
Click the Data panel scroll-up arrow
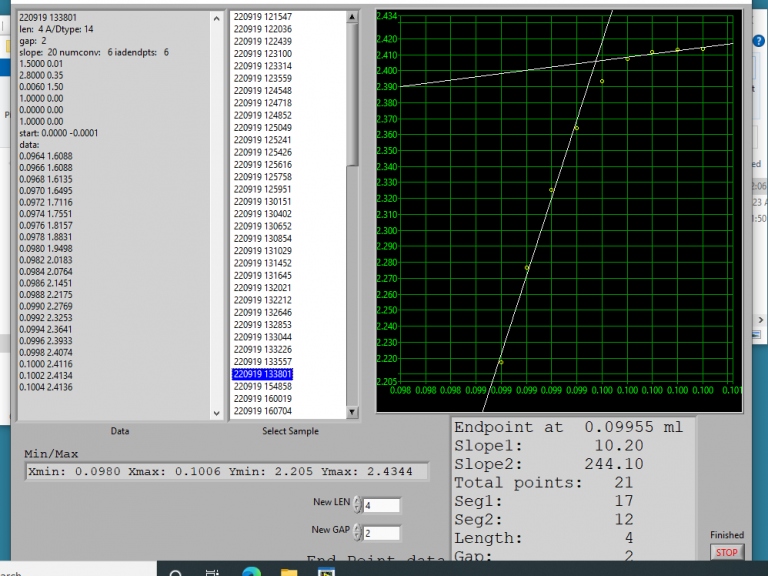tap(217, 18)
